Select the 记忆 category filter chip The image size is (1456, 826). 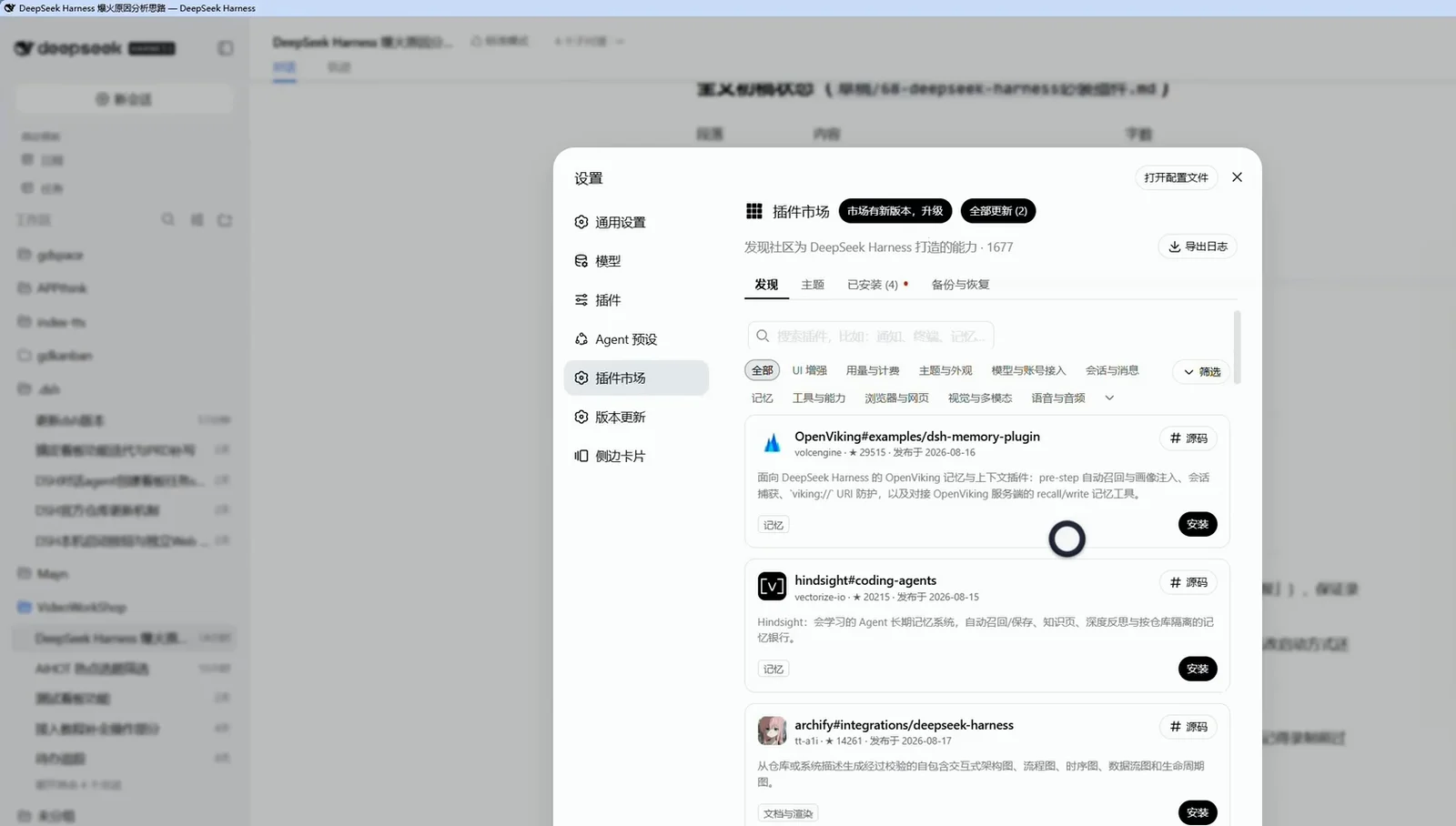pos(763,398)
